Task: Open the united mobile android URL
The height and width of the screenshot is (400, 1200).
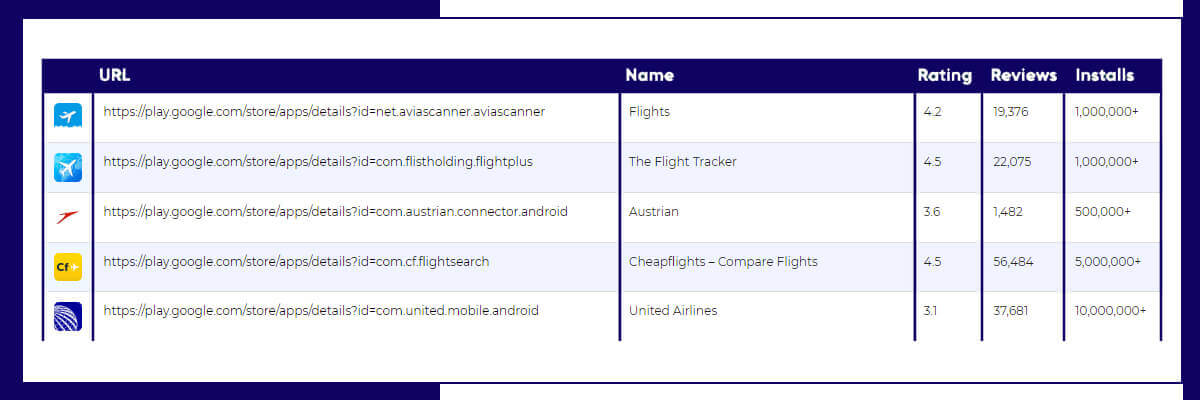Action: point(321,311)
